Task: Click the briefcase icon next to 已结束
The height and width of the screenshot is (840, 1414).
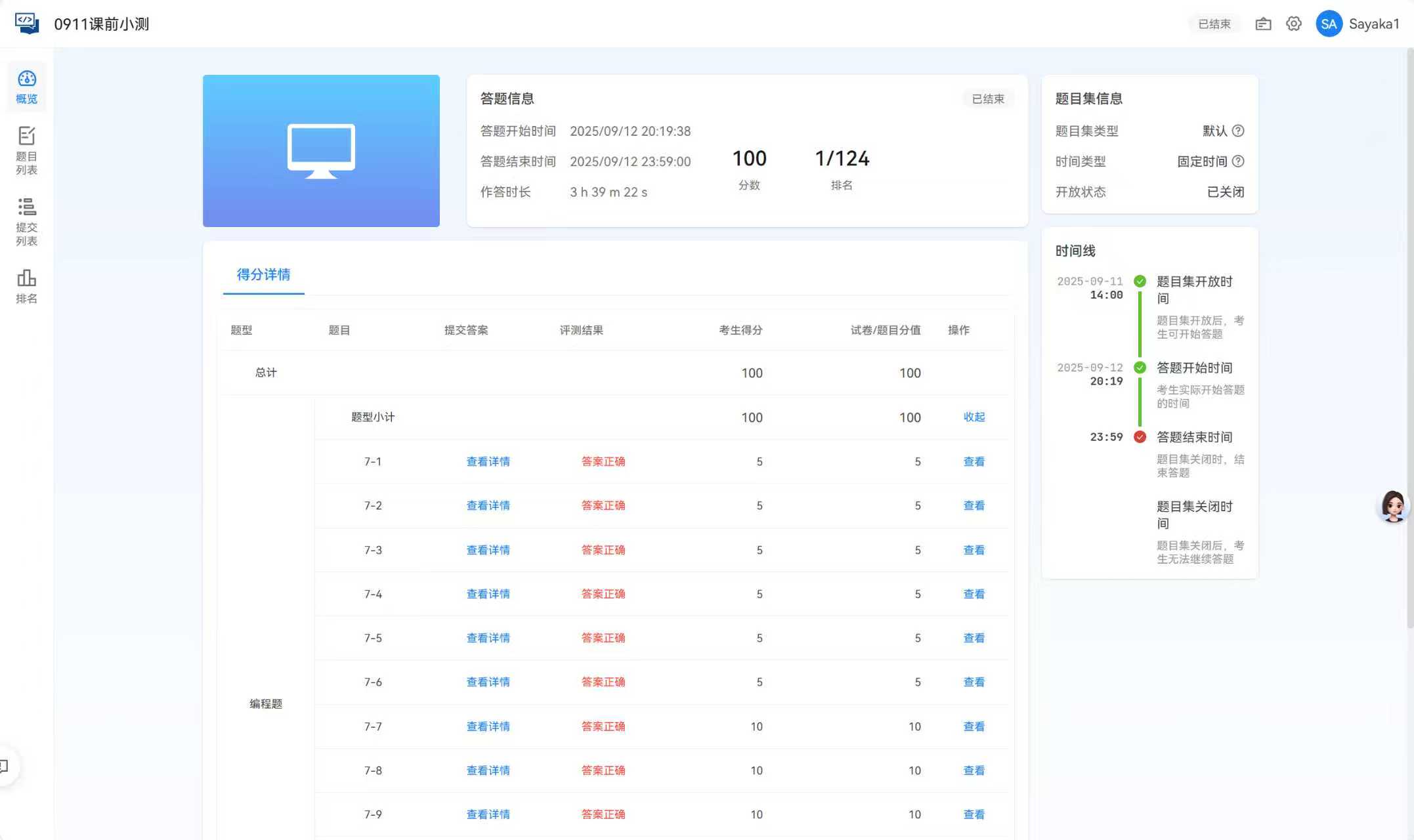Action: (x=1263, y=24)
